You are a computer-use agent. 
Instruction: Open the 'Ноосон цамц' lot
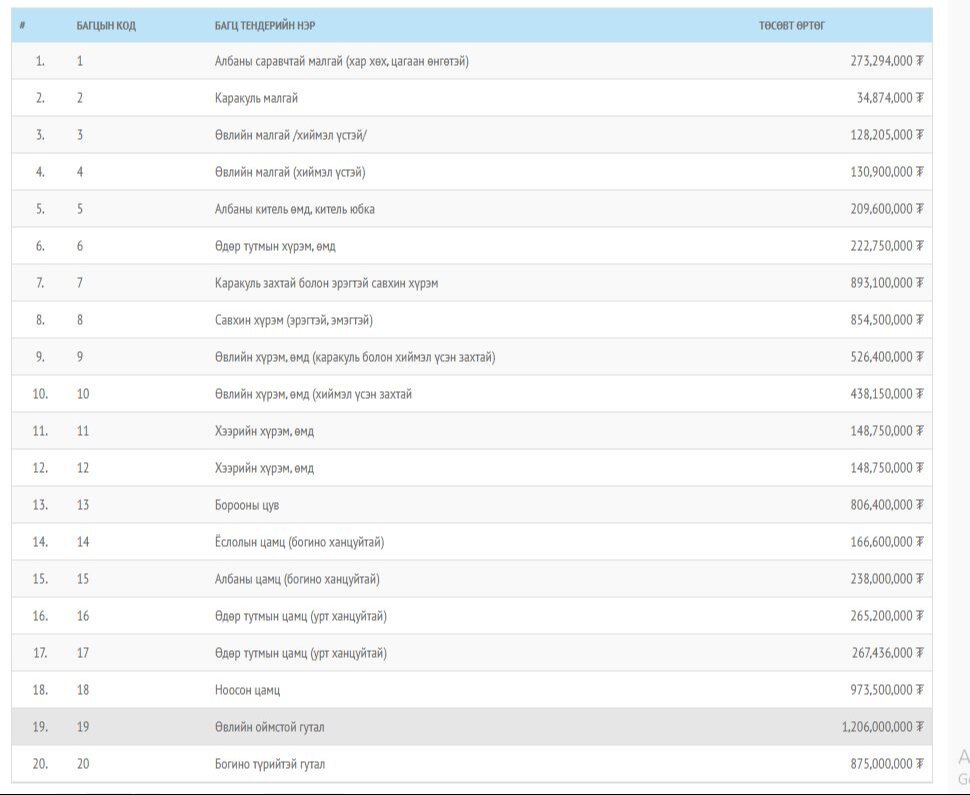(247, 690)
